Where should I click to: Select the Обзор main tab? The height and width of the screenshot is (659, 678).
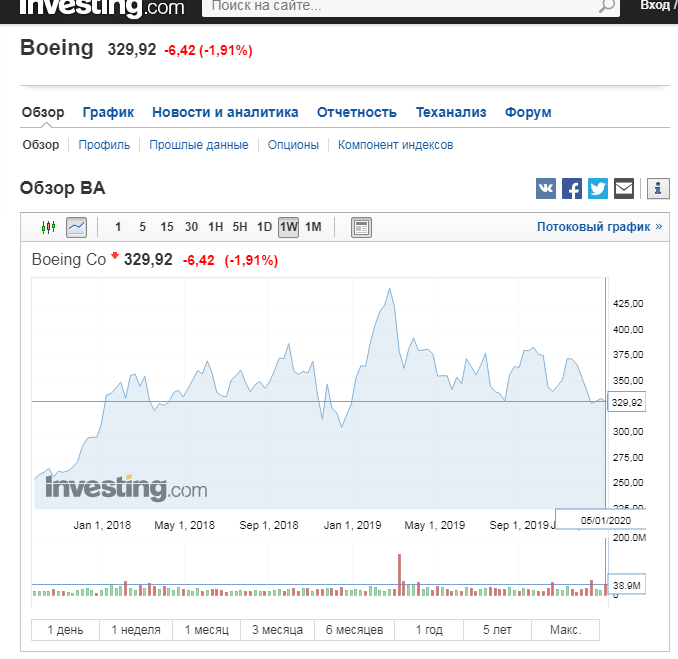coord(43,112)
